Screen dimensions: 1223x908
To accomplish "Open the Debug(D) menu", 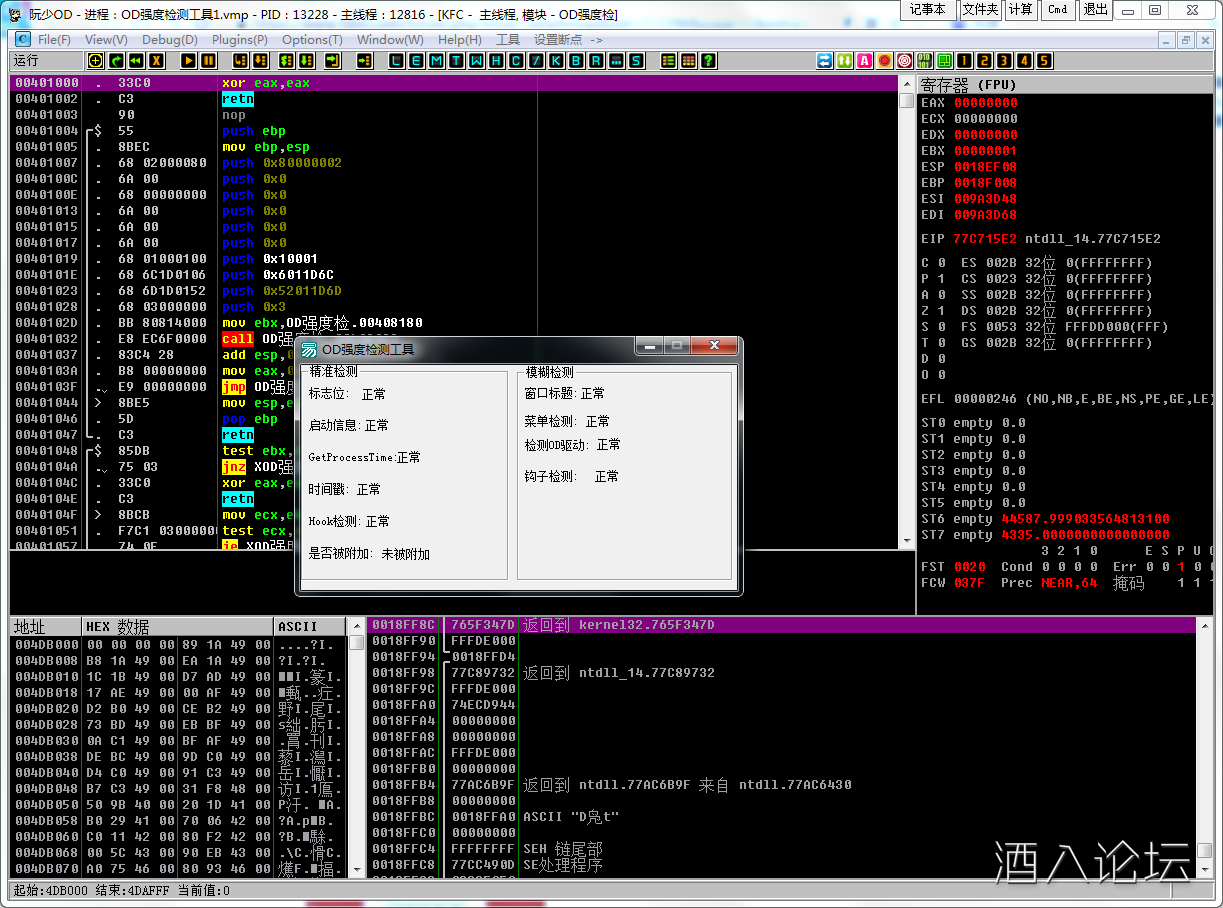I will tap(169, 40).
